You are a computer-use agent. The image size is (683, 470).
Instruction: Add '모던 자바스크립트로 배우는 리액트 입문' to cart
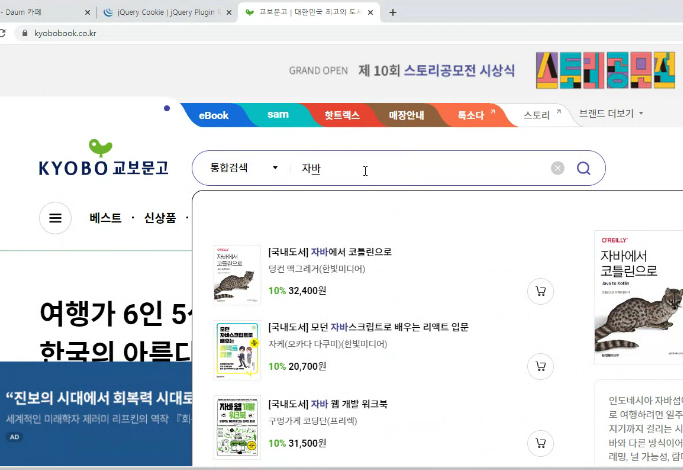click(540, 366)
